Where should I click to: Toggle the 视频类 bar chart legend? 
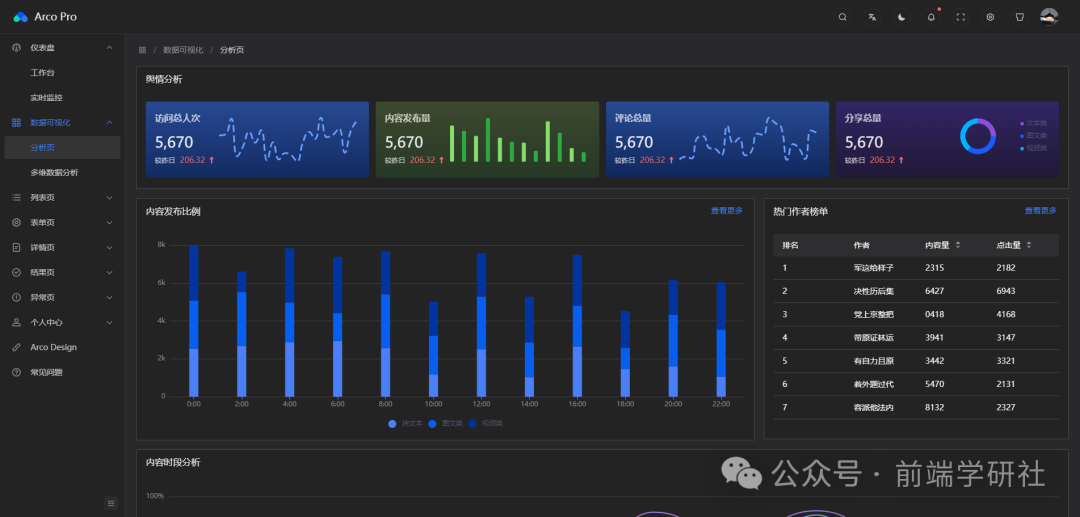pos(486,423)
